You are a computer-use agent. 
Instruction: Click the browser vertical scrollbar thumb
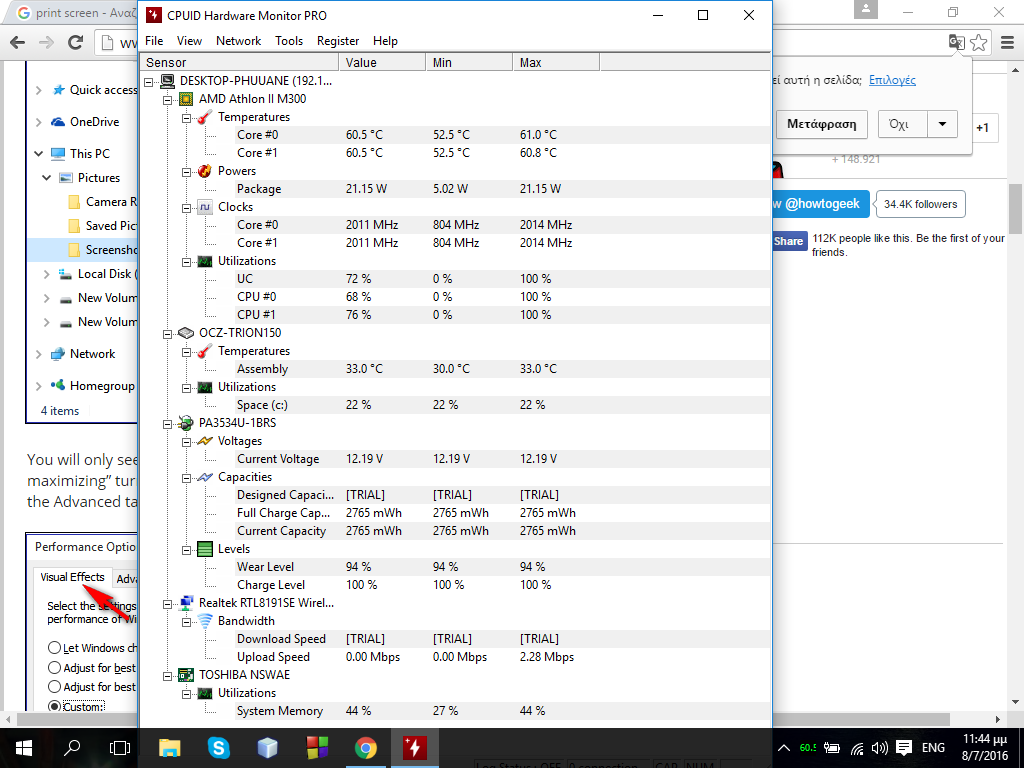coord(1016,208)
